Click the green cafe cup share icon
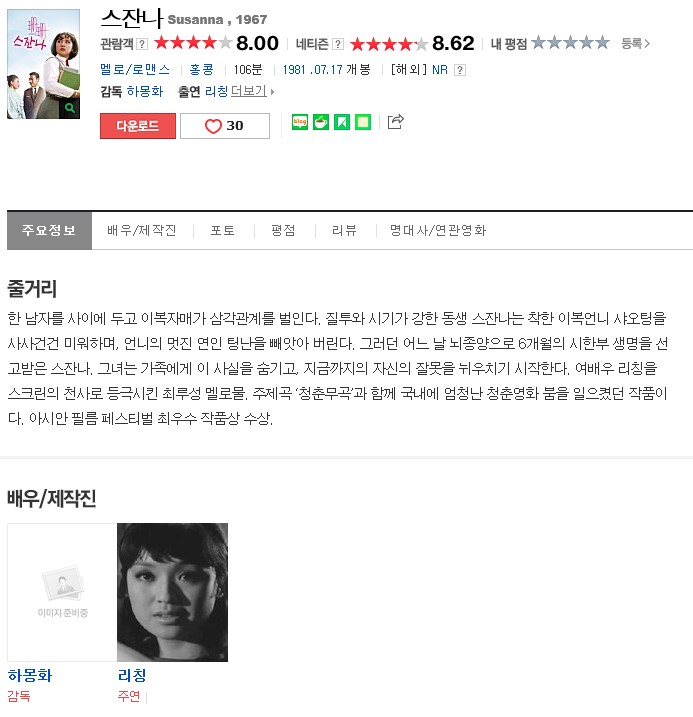The width and height of the screenshot is (693, 717). 321,122
